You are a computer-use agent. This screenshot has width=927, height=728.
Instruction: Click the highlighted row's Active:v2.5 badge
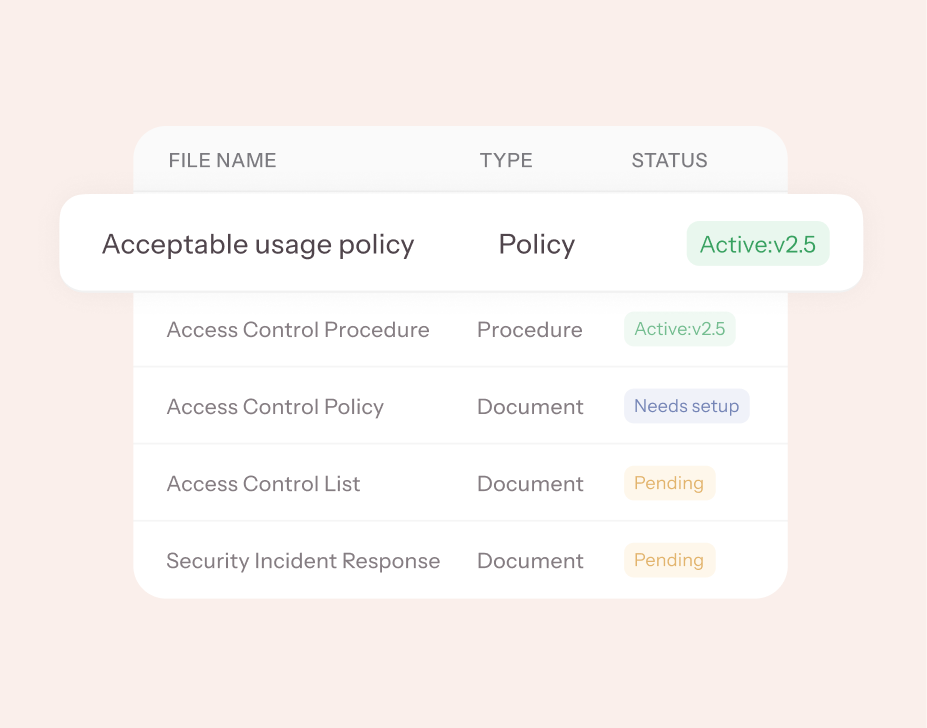click(x=758, y=244)
